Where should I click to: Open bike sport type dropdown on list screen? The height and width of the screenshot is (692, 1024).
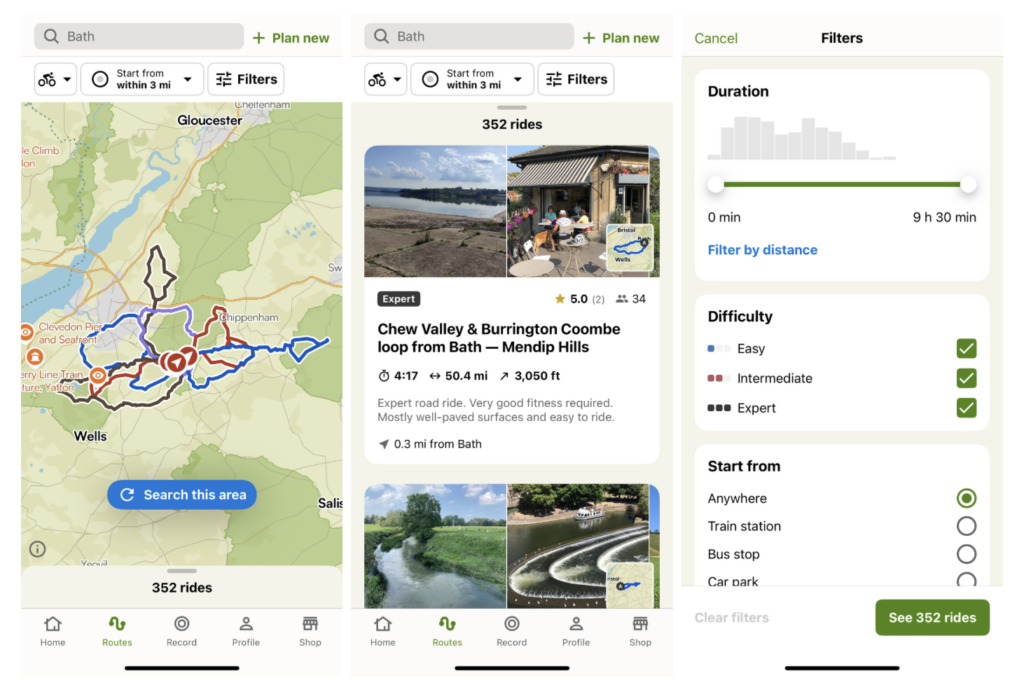(385, 80)
